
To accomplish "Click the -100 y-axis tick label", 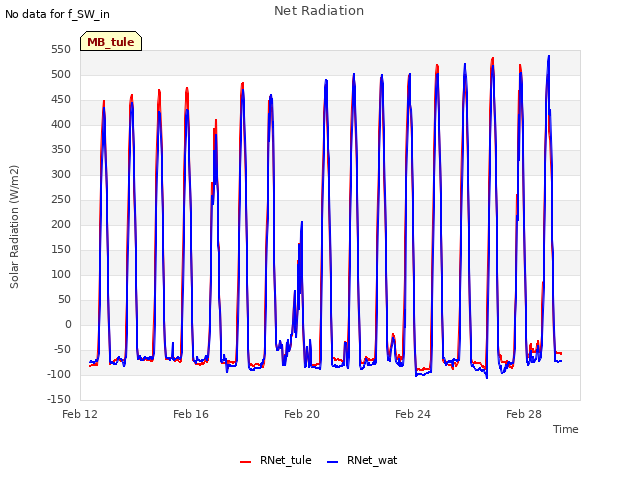I will pos(59,374).
